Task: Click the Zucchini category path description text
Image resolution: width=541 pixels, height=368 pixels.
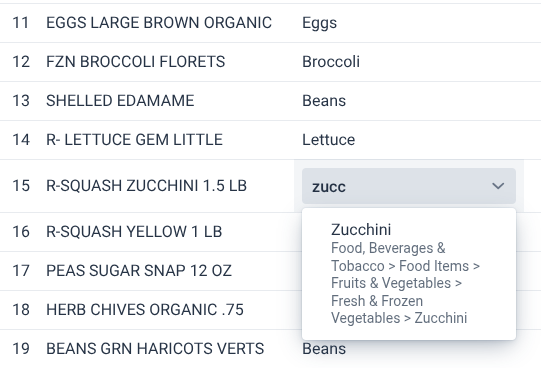Action: [x=405, y=283]
